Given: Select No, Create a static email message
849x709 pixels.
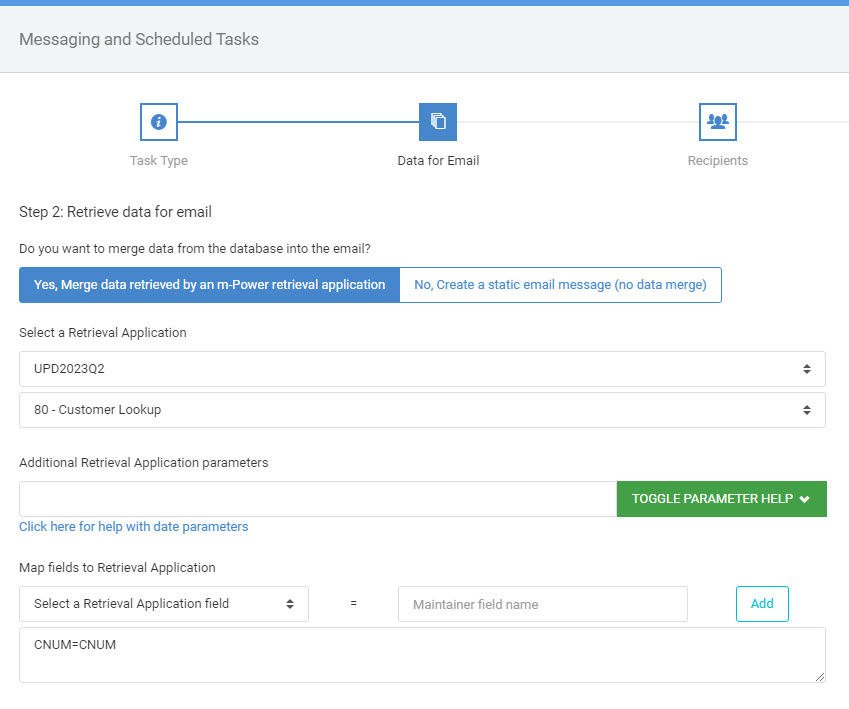Looking at the screenshot, I should coord(560,285).
